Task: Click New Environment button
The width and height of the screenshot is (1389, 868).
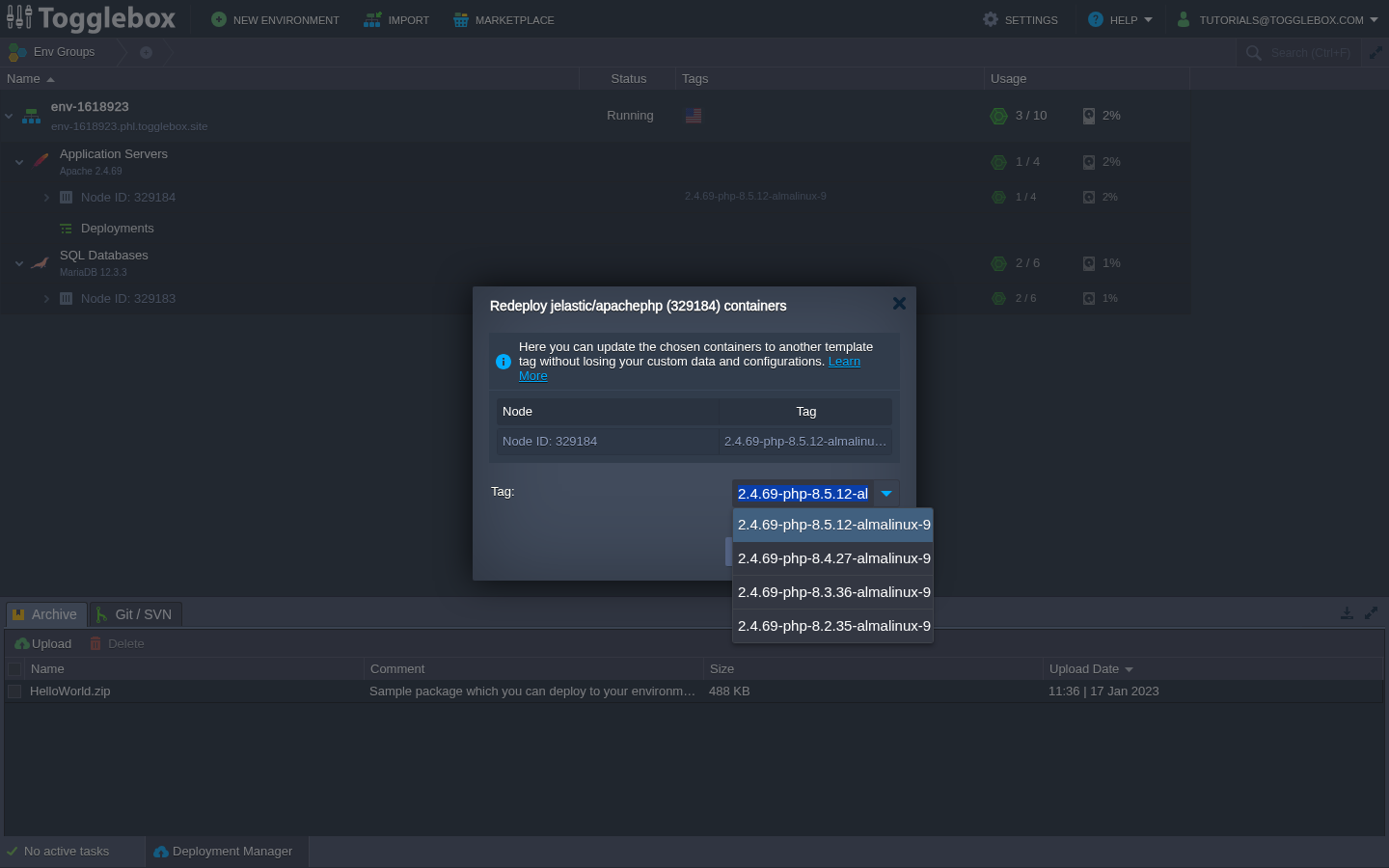Action: 275,19
